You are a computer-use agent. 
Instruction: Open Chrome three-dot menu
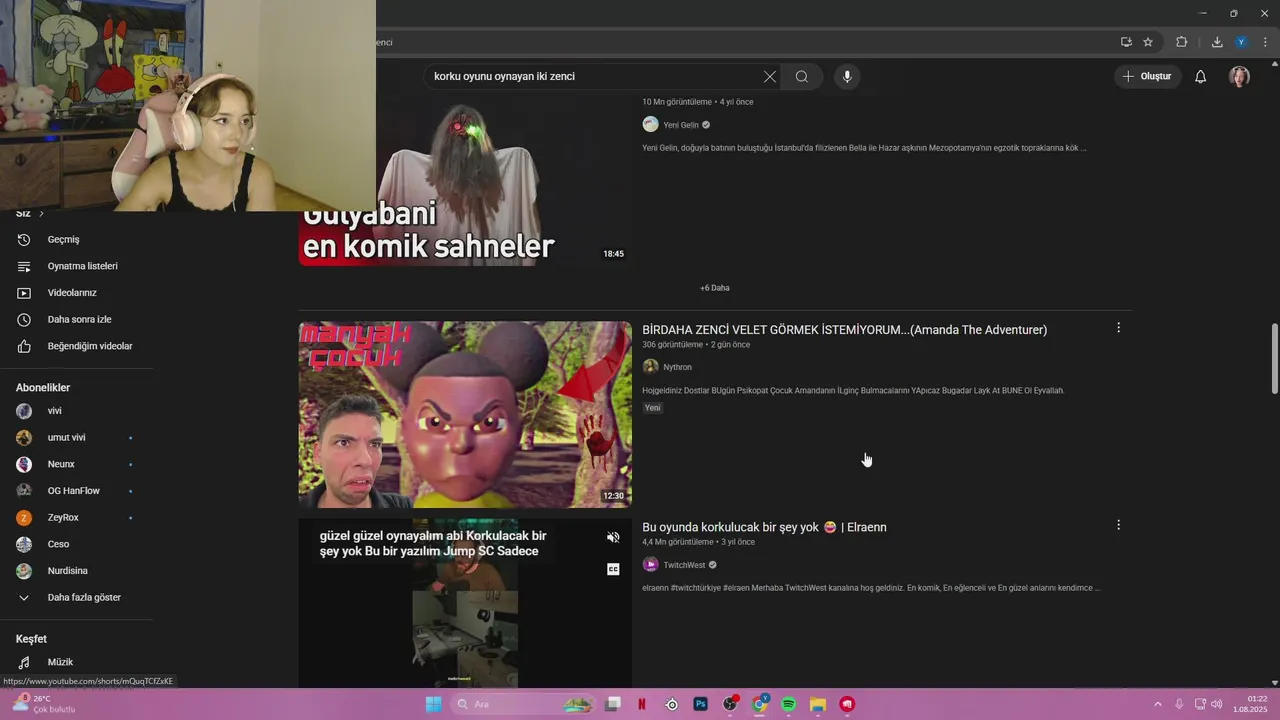pos(1266,42)
